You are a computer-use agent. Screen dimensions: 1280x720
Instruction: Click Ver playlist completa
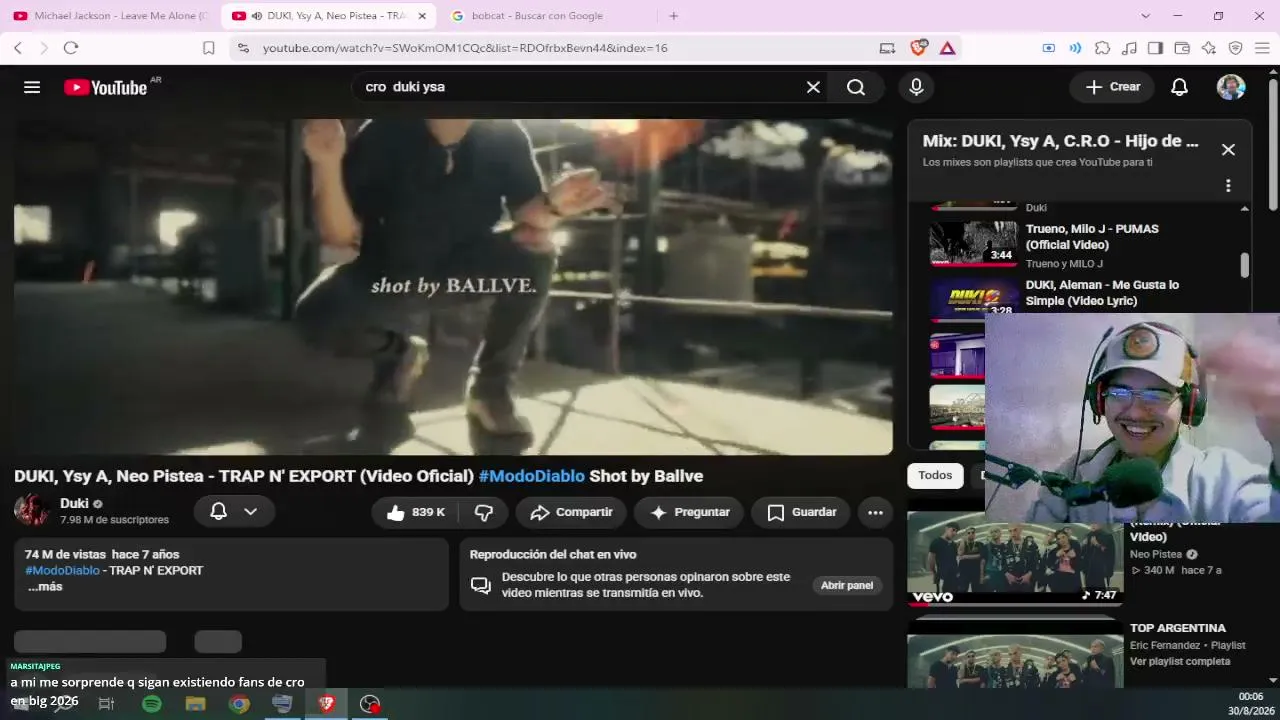click(1180, 662)
